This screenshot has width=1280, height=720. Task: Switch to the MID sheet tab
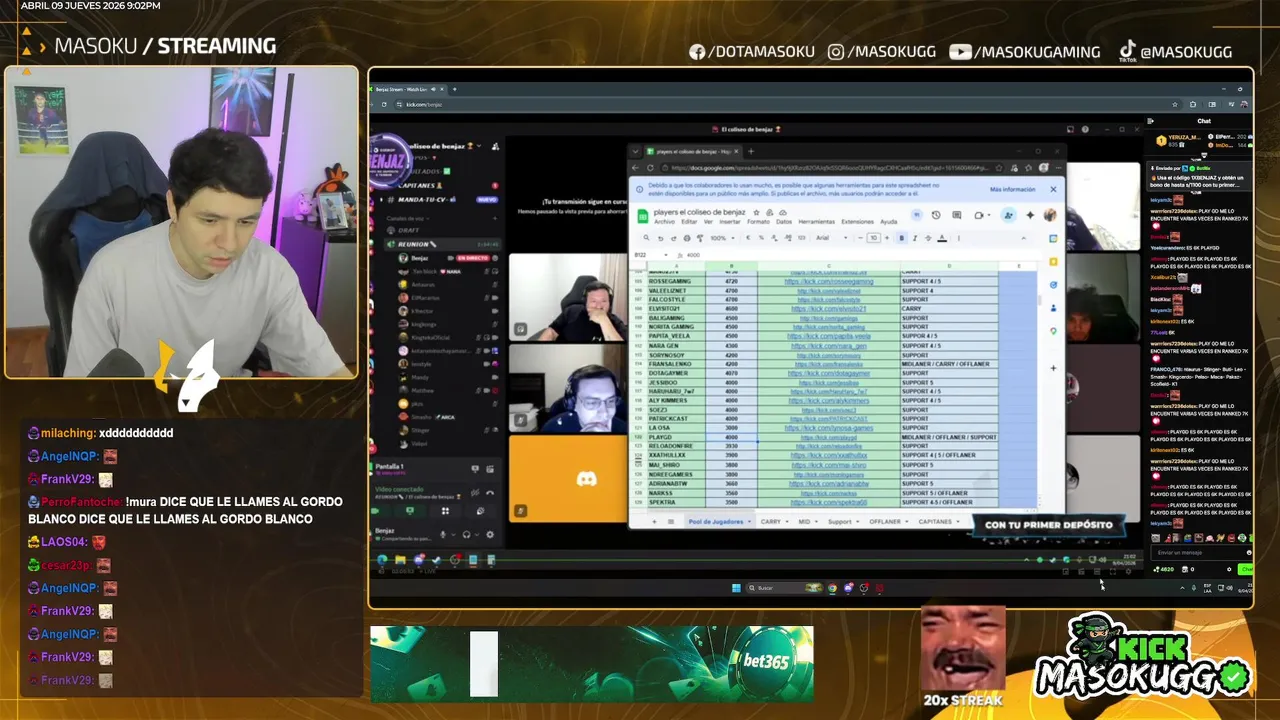(x=804, y=521)
